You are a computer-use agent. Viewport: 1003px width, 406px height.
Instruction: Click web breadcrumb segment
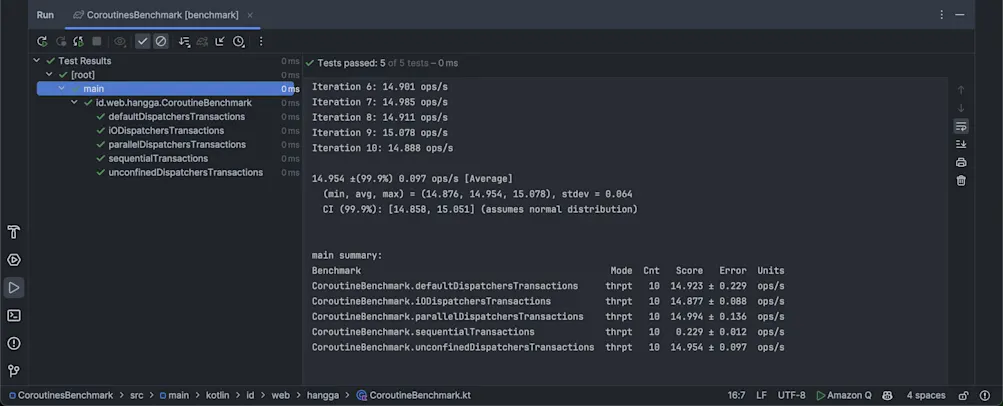coord(280,395)
